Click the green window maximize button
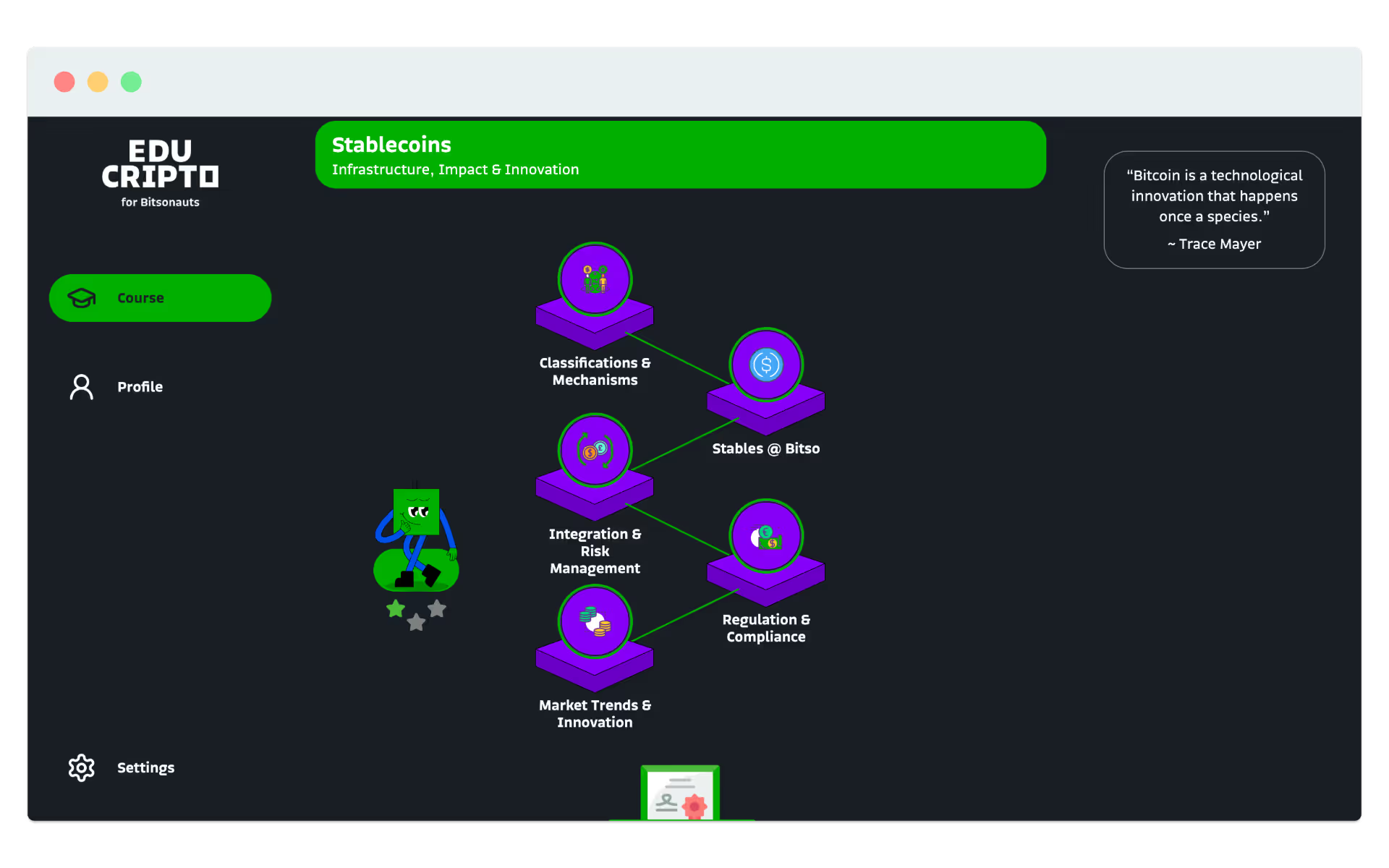The width and height of the screenshot is (1389, 868). (131, 82)
